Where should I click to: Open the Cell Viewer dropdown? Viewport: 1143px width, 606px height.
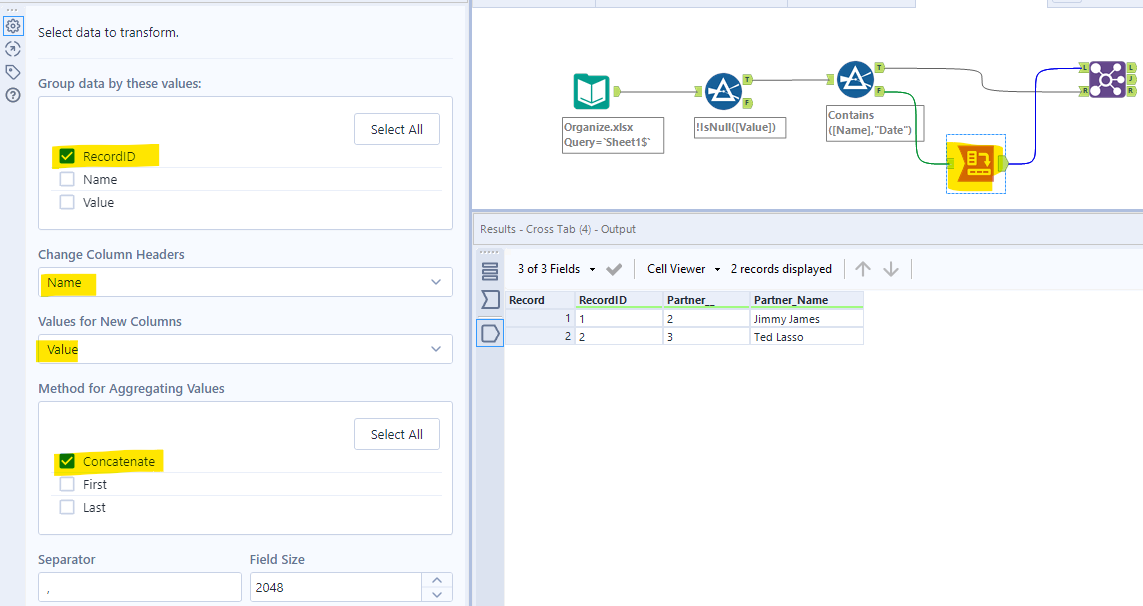click(681, 268)
